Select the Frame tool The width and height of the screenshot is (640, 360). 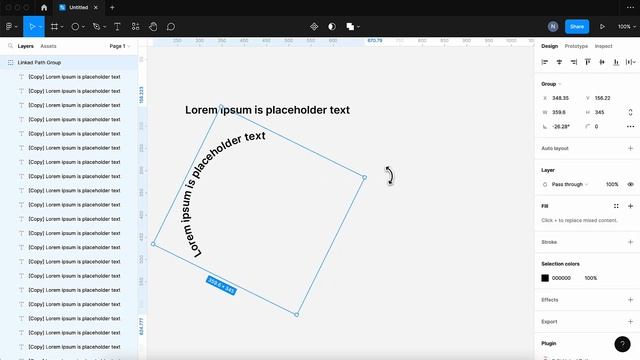coord(54,27)
